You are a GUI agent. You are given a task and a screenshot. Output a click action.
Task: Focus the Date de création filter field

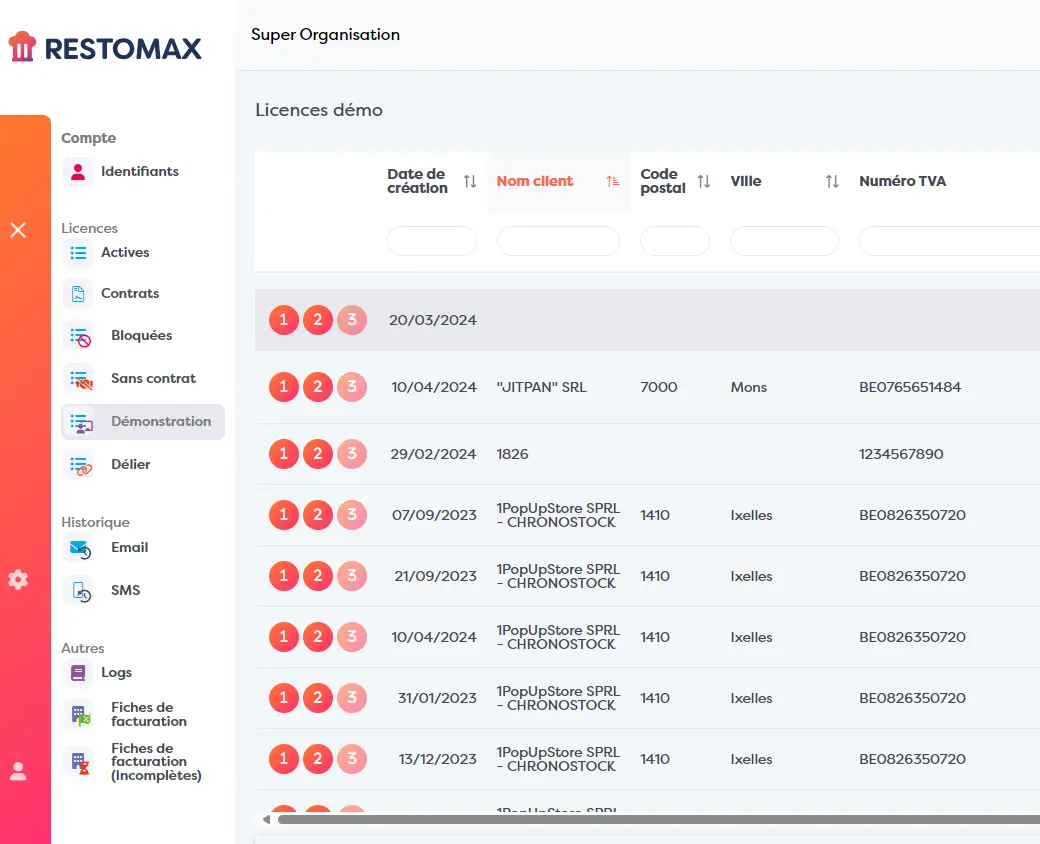coord(432,241)
